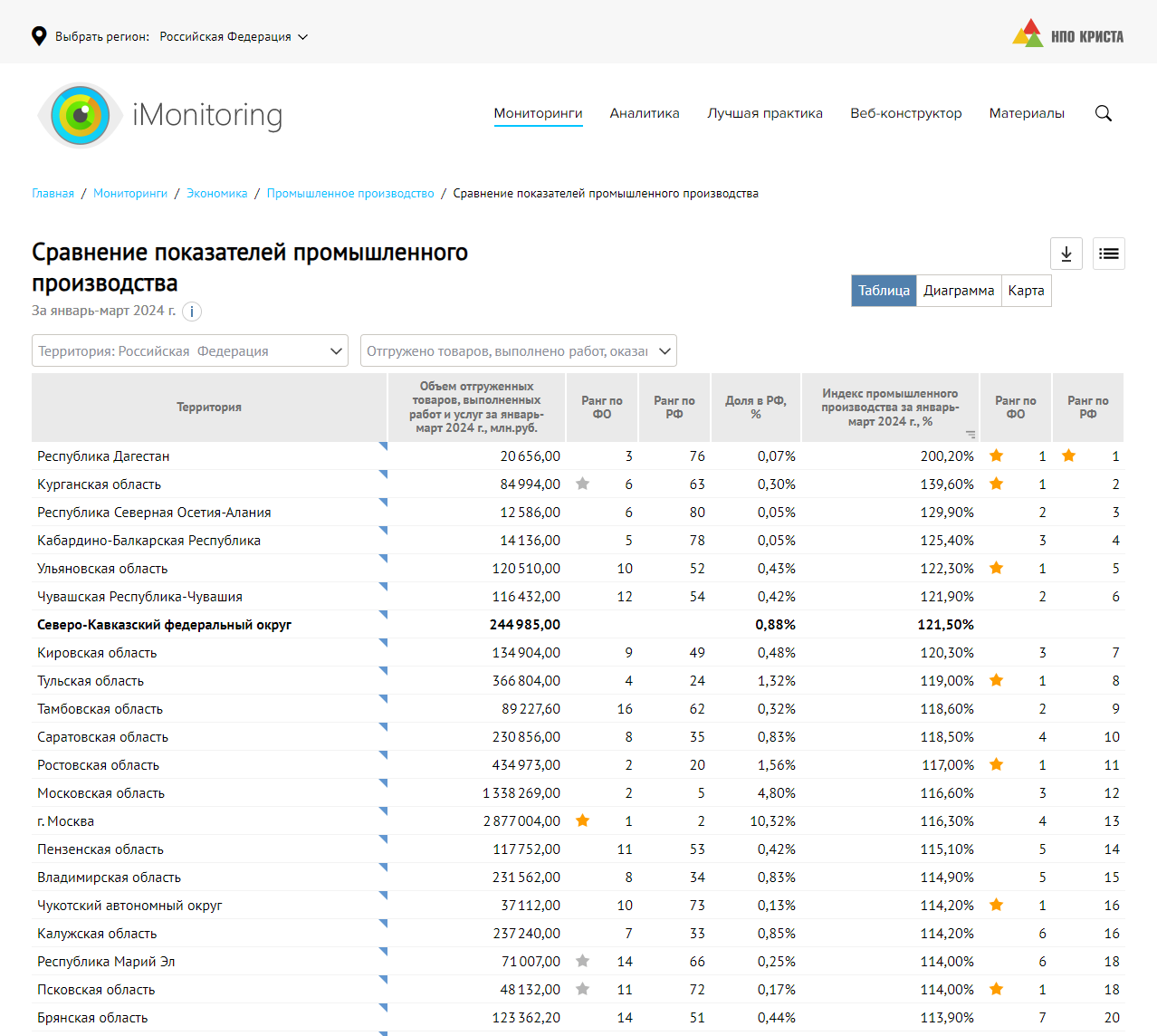Expand the Территория filter dropdown
This screenshot has height=1036, width=1157.
click(x=190, y=351)
